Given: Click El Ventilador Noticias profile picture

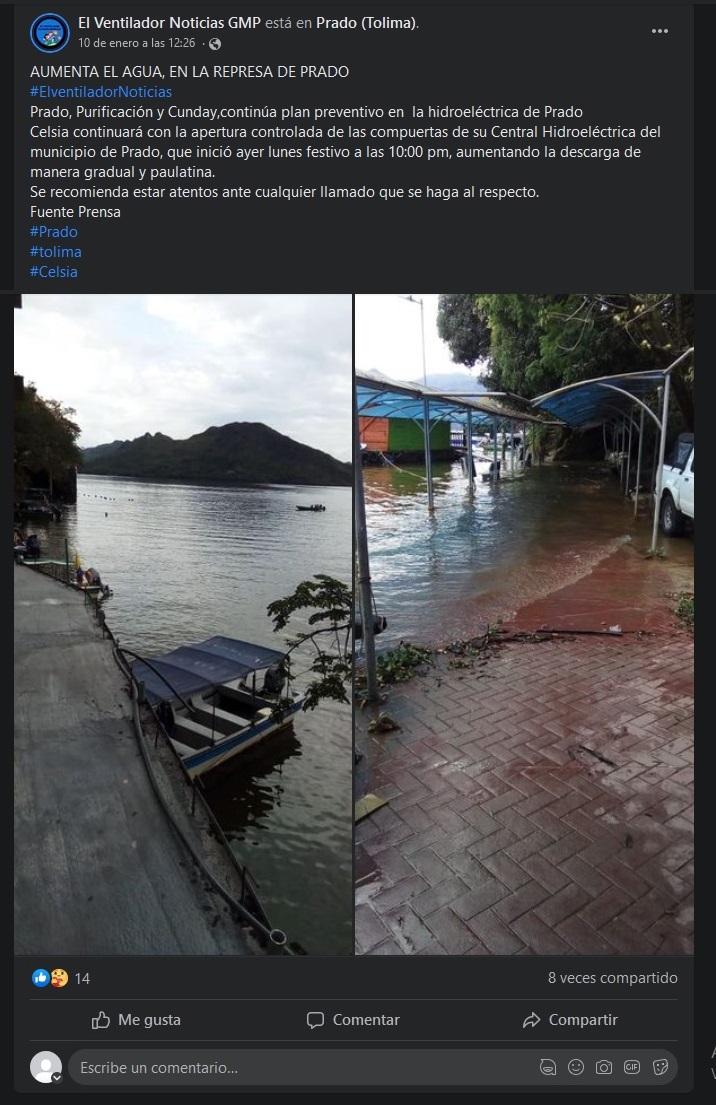Looking at the screenshot, I should tap(49, 32).
